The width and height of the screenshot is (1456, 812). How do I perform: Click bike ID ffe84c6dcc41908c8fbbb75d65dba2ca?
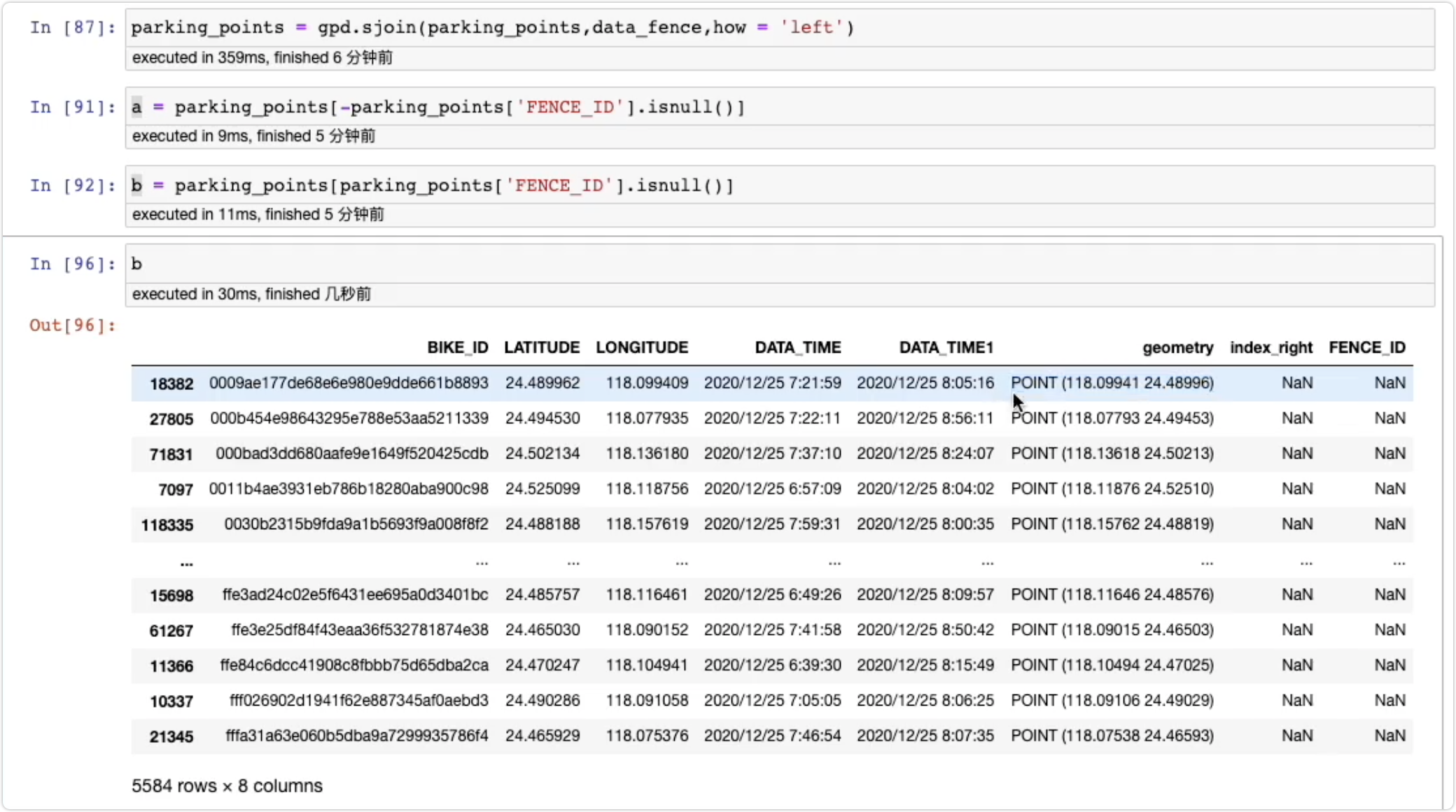354,665
